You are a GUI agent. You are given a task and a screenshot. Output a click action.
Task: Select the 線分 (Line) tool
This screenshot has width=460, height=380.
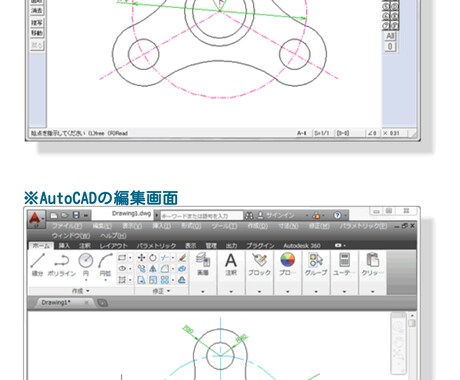tap(37, 265)
